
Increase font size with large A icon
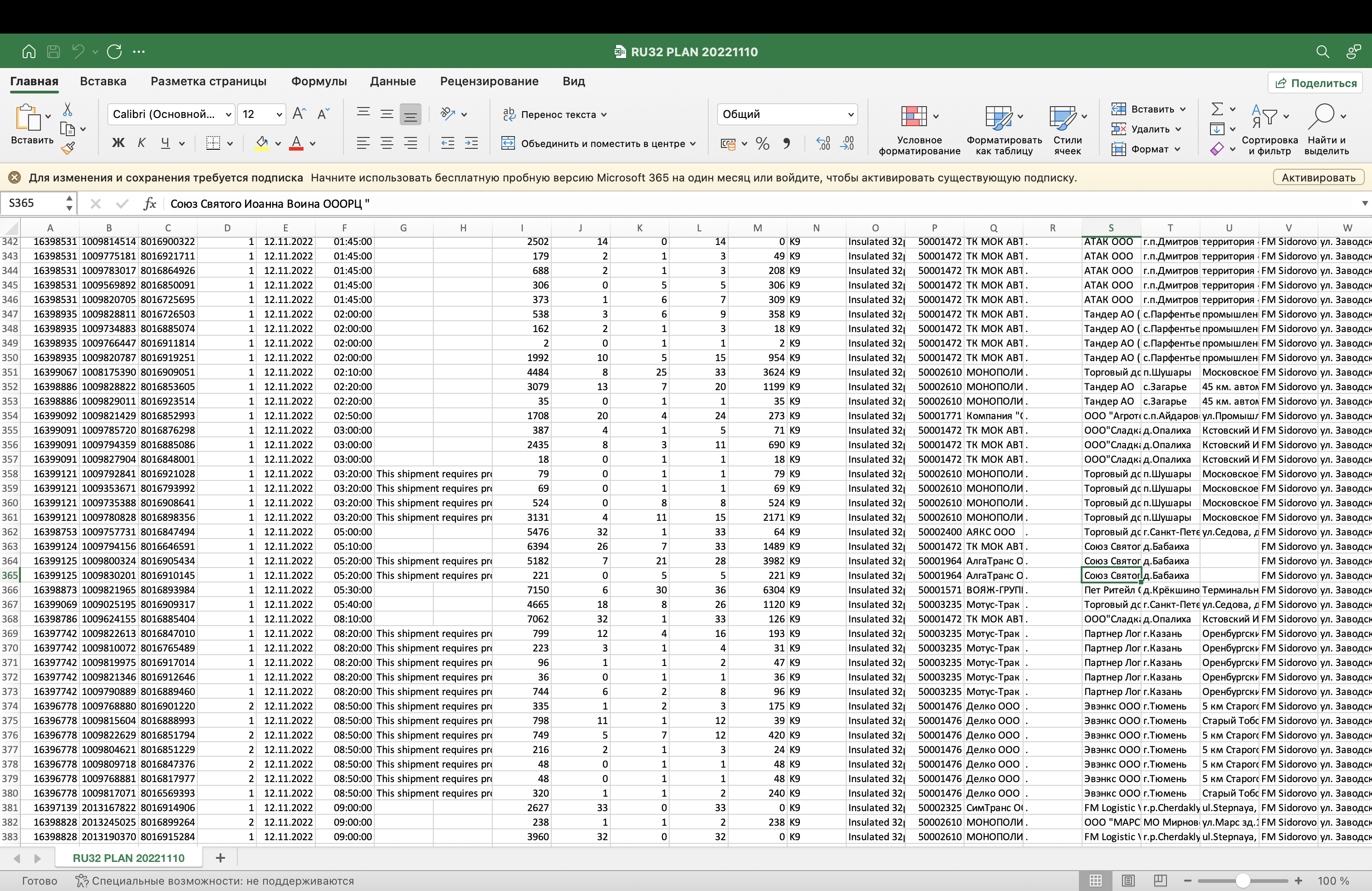coord(299,113)
